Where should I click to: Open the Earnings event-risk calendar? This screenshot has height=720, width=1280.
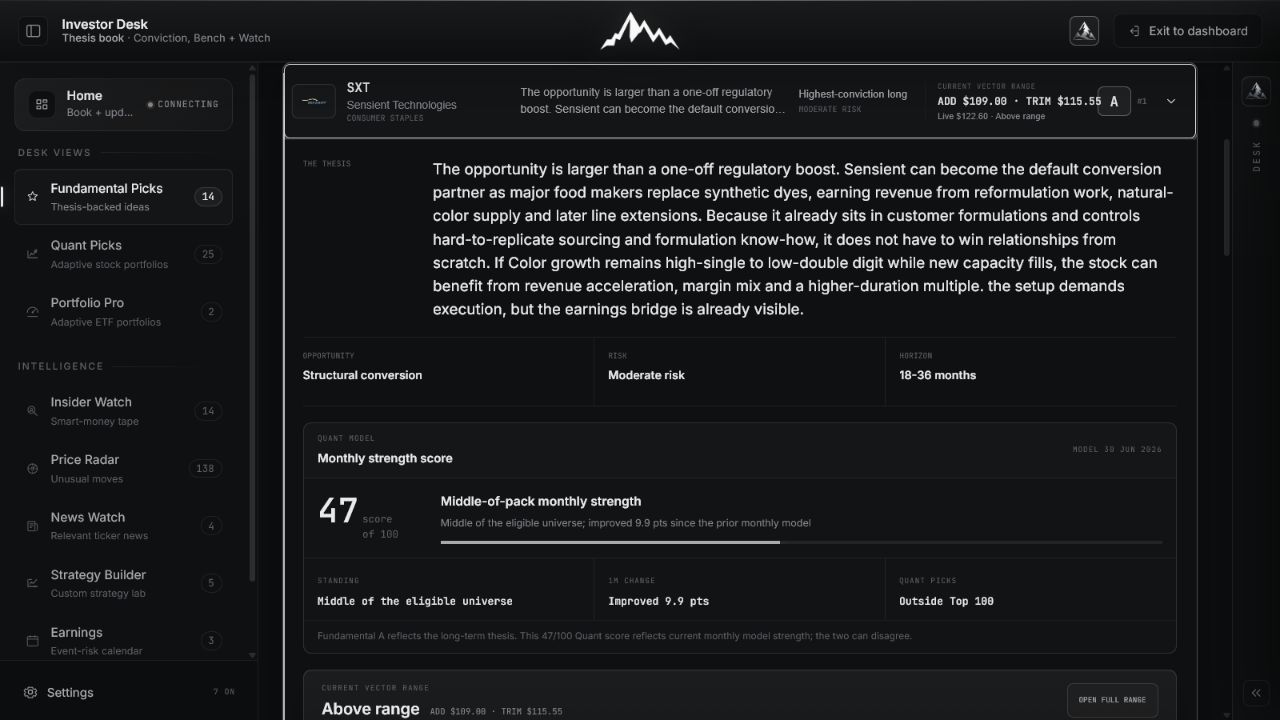(123, 641)
